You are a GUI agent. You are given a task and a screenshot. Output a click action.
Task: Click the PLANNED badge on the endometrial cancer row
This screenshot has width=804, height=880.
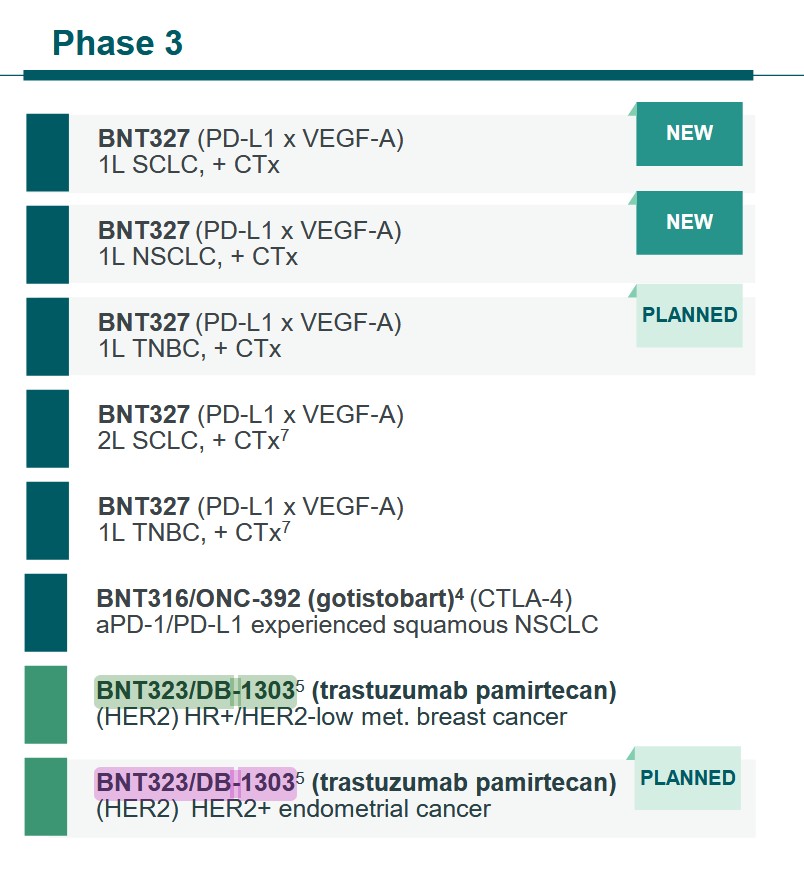click(x=687, y=778)
